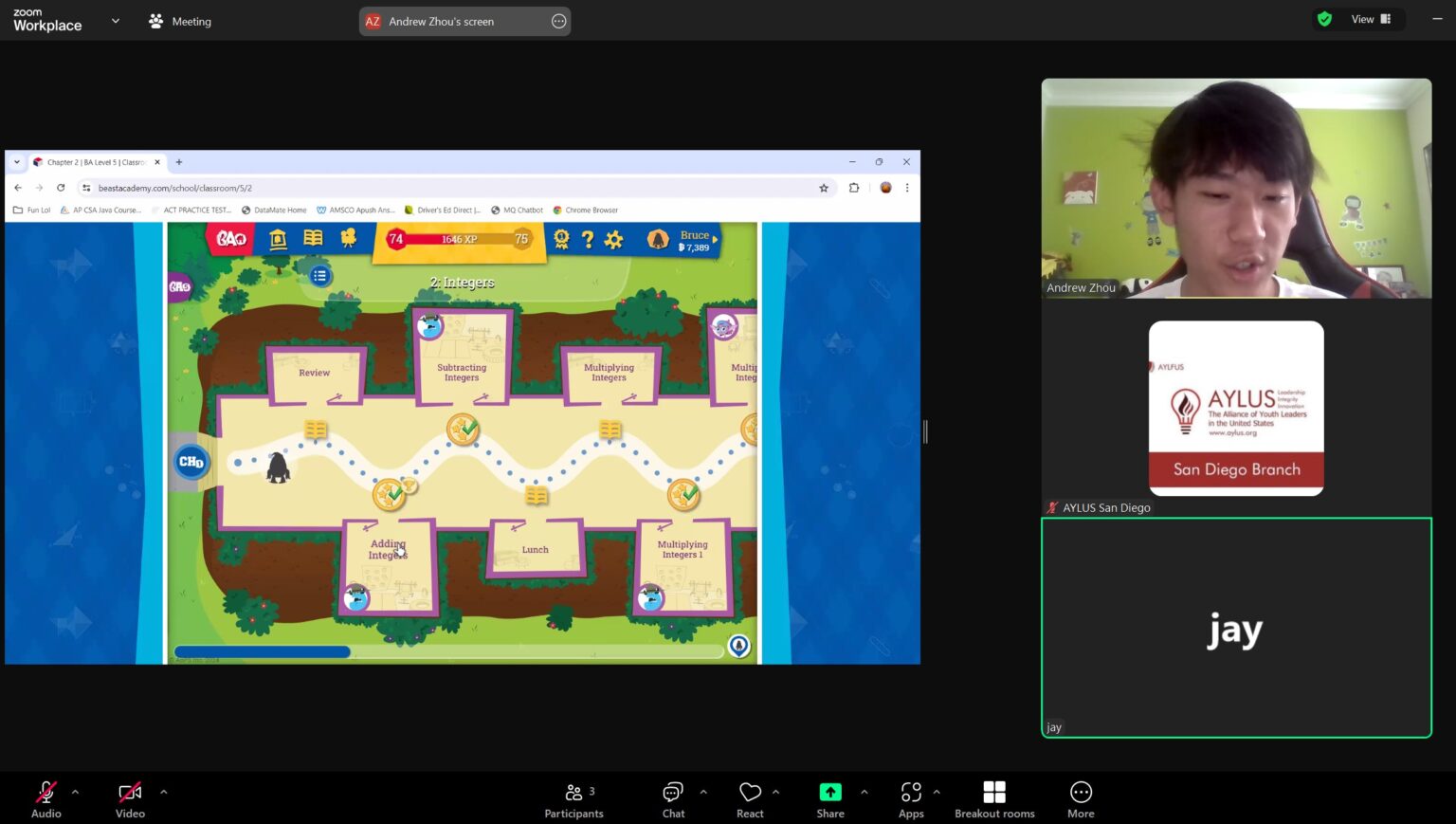Open the Chrome profile avatar

tap(885, 188)
